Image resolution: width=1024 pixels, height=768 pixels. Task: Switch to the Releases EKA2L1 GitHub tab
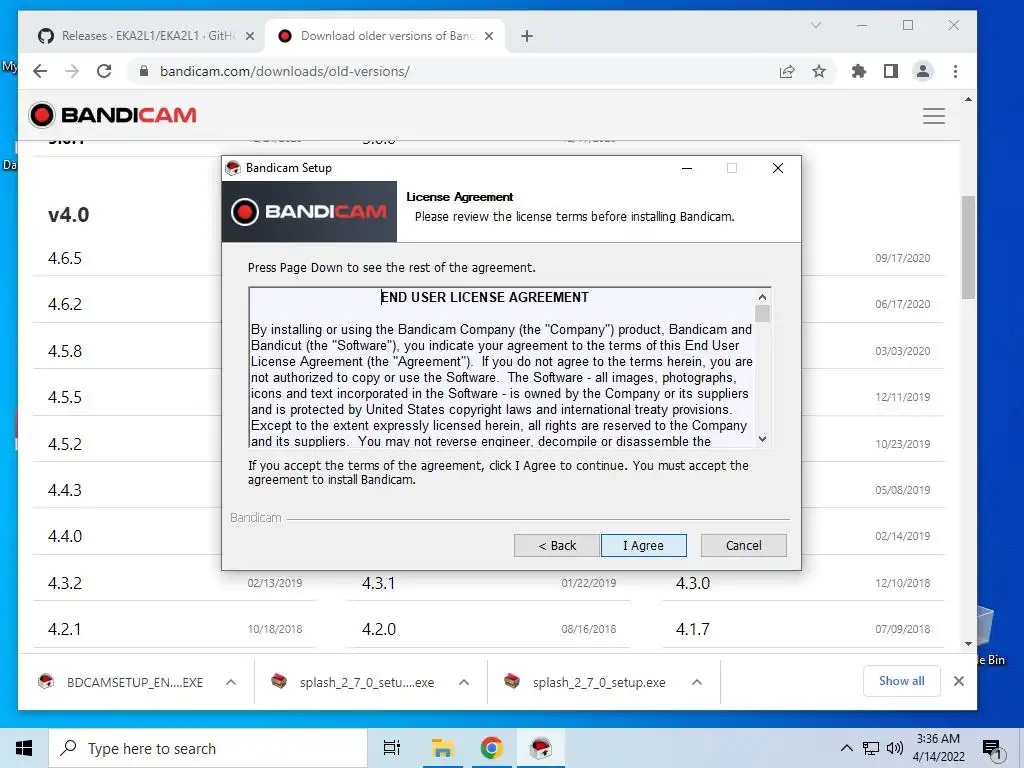[139, 36]
